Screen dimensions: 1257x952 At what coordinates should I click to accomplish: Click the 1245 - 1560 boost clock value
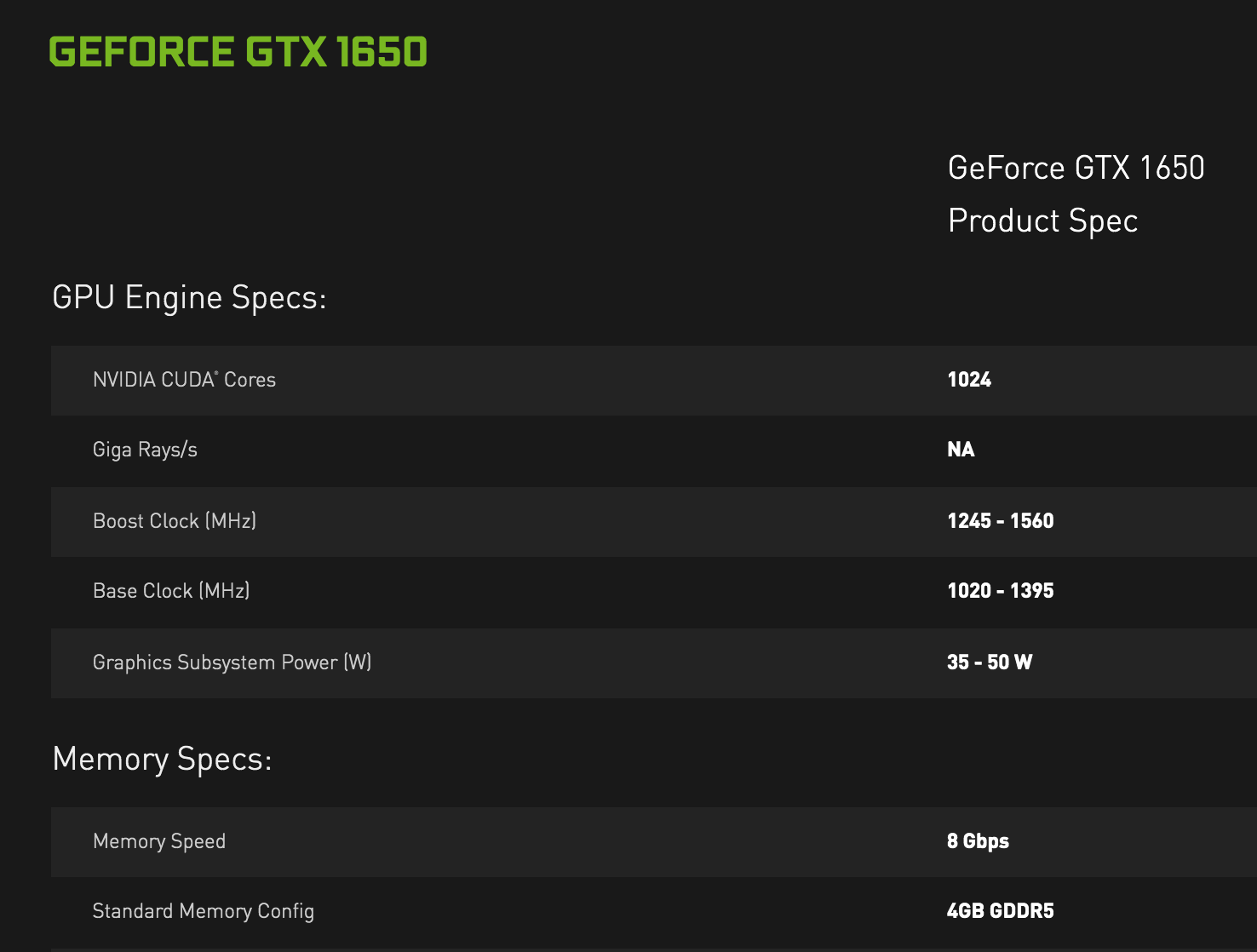click(1000, 521)
